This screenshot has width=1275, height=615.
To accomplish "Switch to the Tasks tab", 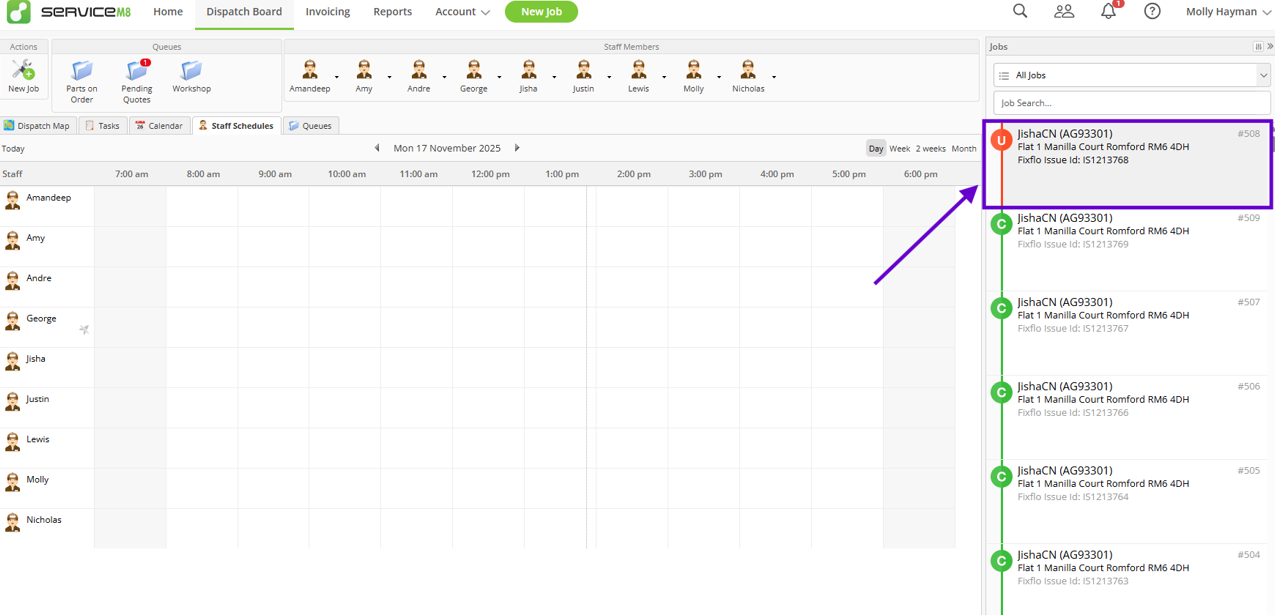I will point(103,125).
